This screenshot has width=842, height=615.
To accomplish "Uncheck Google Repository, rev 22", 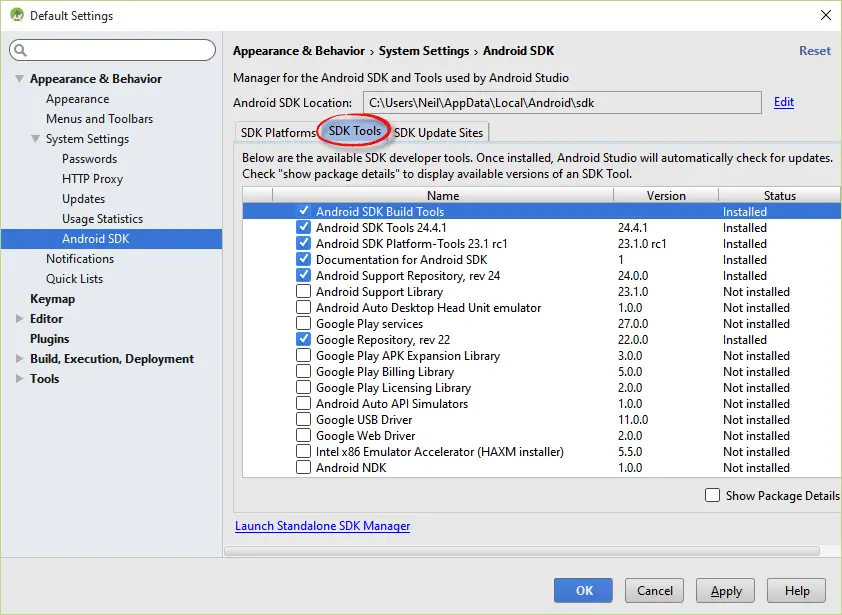I will (303, 340).
